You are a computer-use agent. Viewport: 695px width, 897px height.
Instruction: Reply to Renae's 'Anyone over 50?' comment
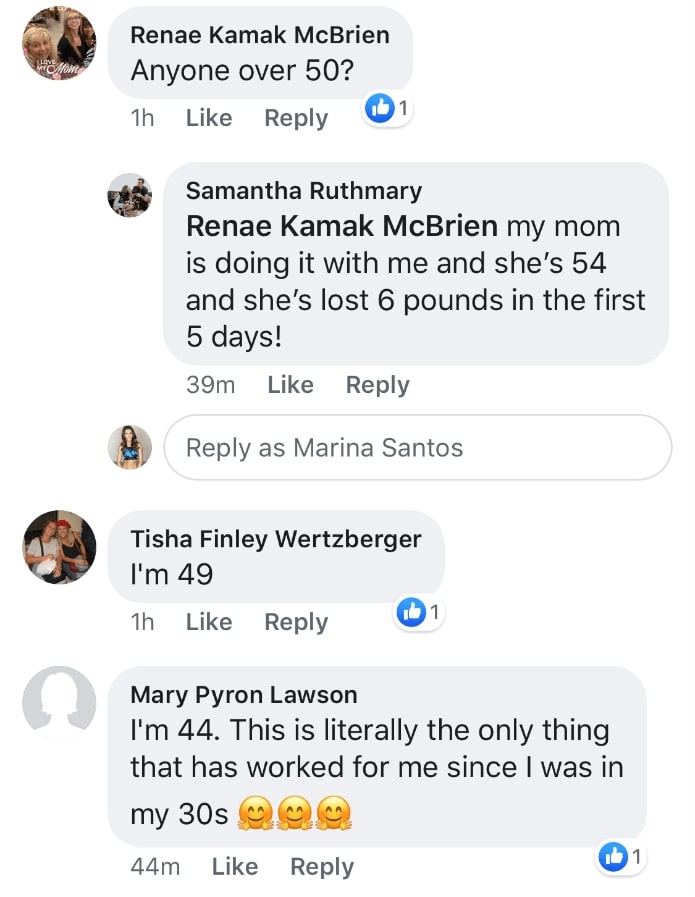[x=296, y=118]
